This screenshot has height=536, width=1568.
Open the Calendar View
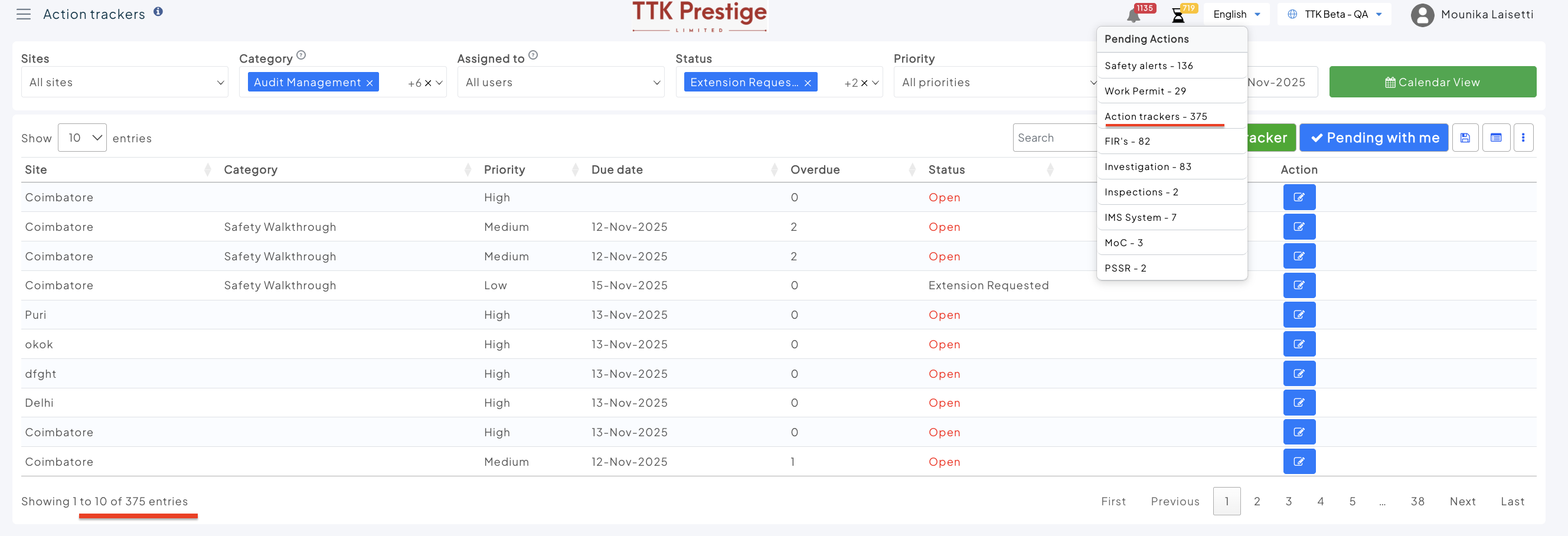click(x=1432, y=82)
